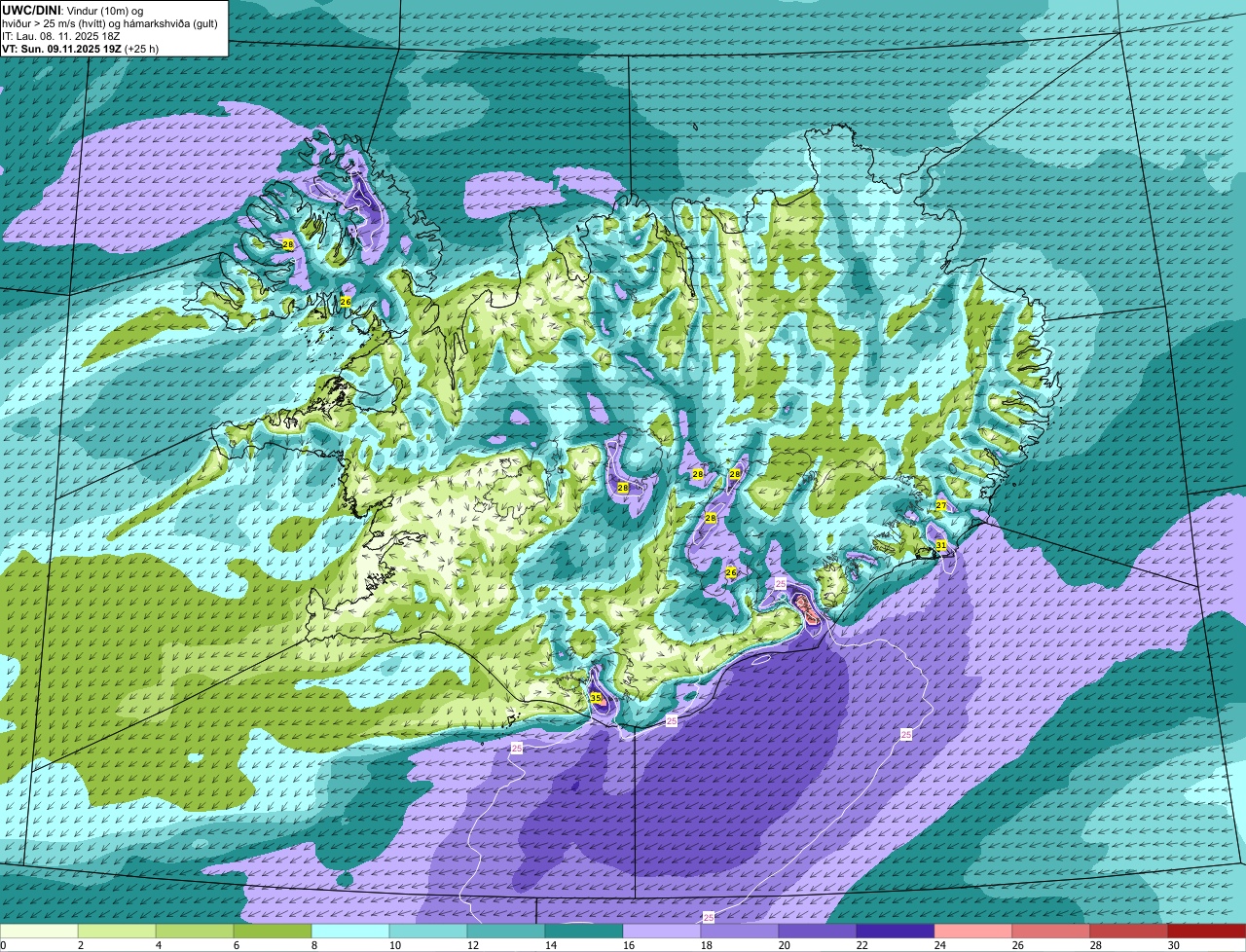The height and width of the screenshot is (952, 1246).
Task: Click the olive green 6–8 m/s legend swatch
Action: (x=273, y=931)
